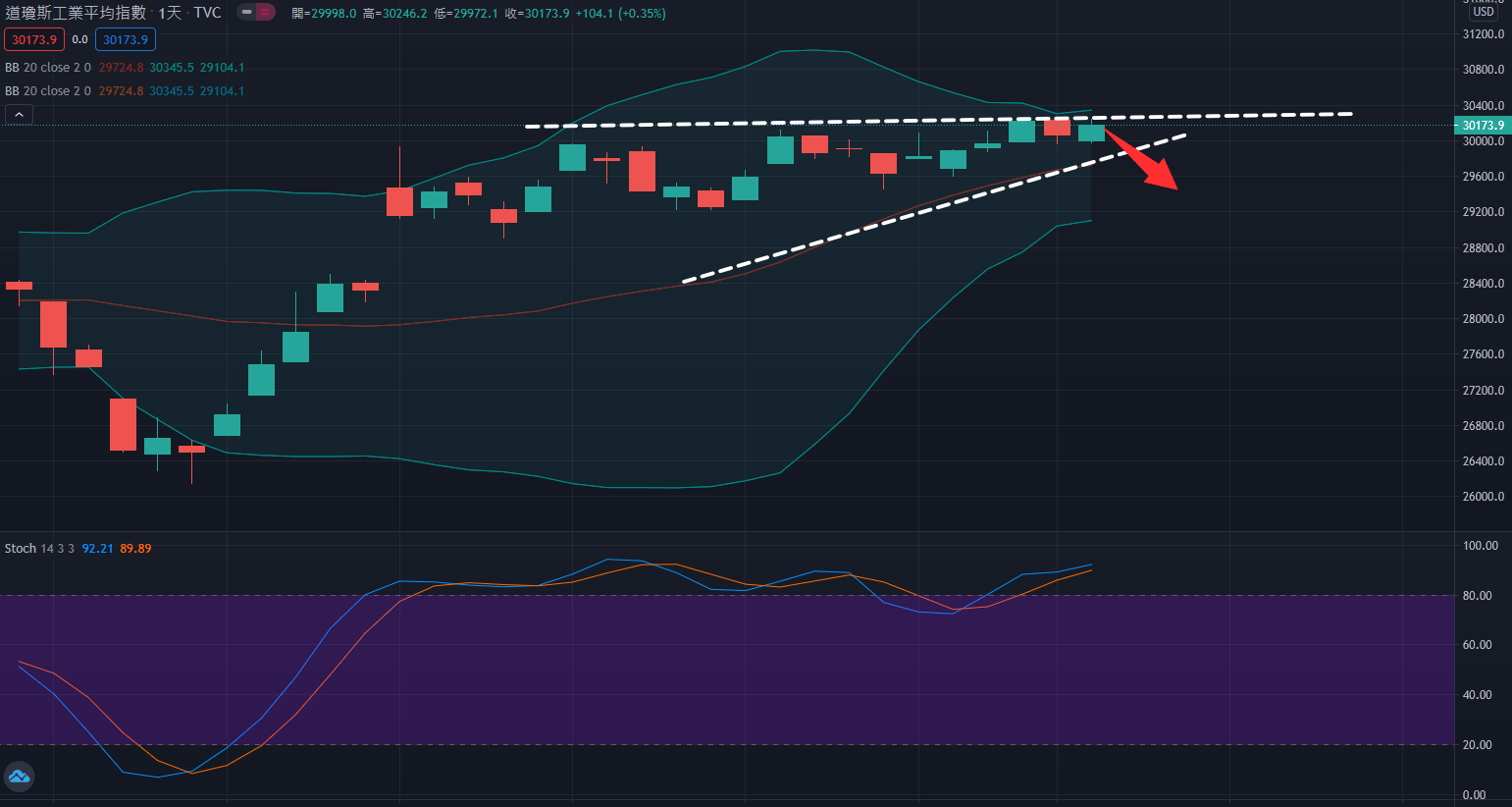The width and height of the screenshot is (1512, 807).
Task: Open the 1天 interval selector
Action: 170,13
